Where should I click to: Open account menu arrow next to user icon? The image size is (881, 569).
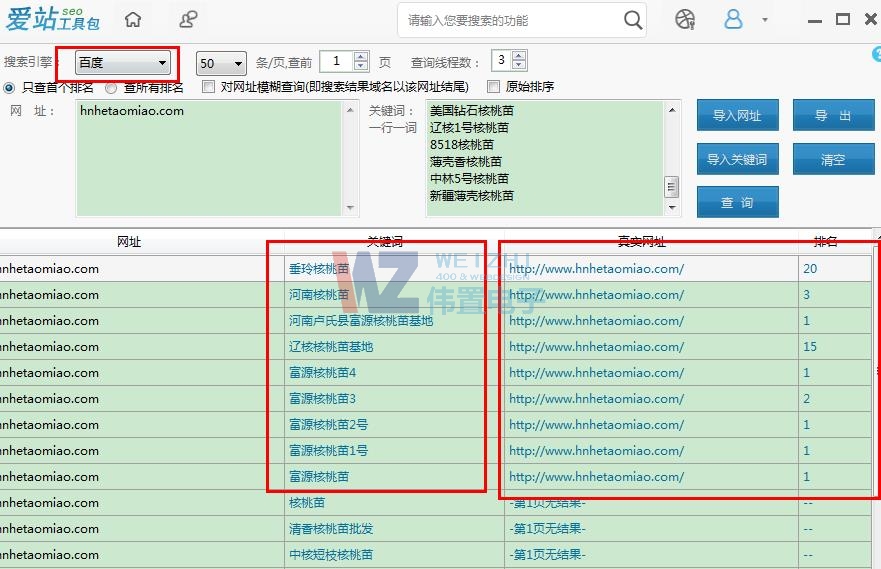point(765,20)
